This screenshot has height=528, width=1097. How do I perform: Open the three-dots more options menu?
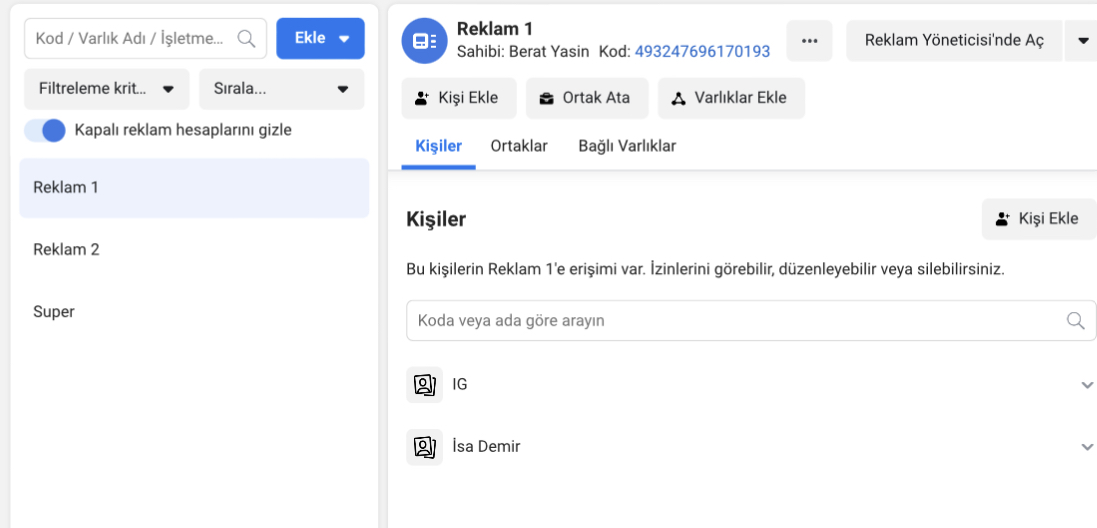pyautogui.click(x=809, y=41)
